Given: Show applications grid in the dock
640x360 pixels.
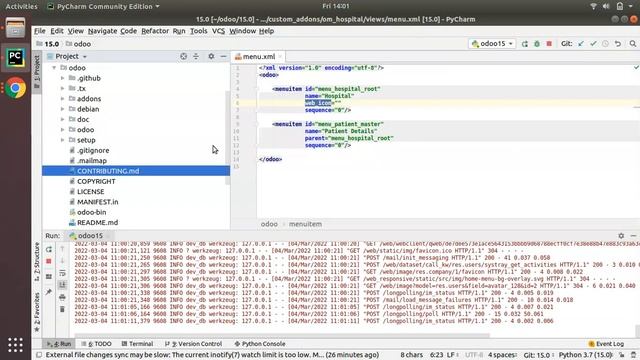Looking at the screenshot, I should coord(16,345).
